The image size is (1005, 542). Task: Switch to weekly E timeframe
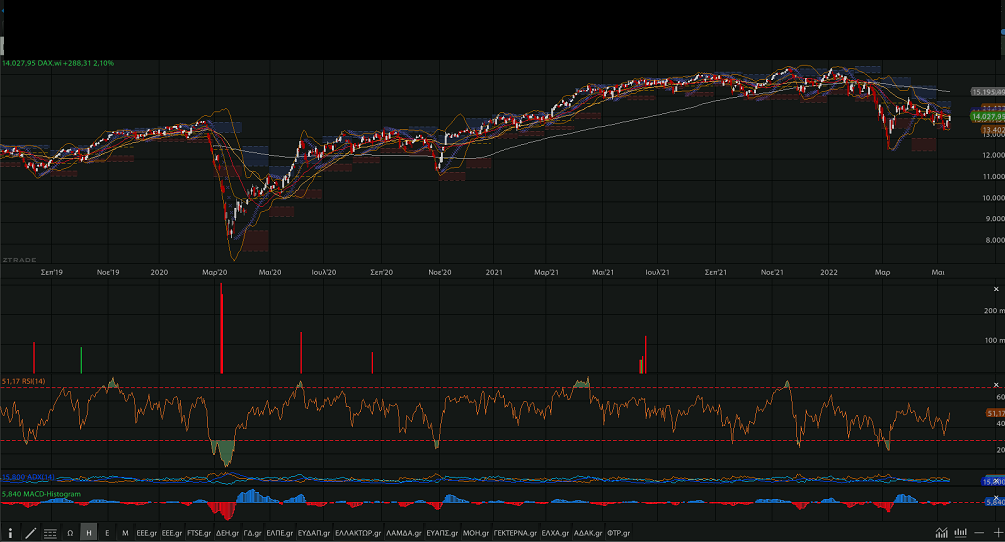pos(107,532)
